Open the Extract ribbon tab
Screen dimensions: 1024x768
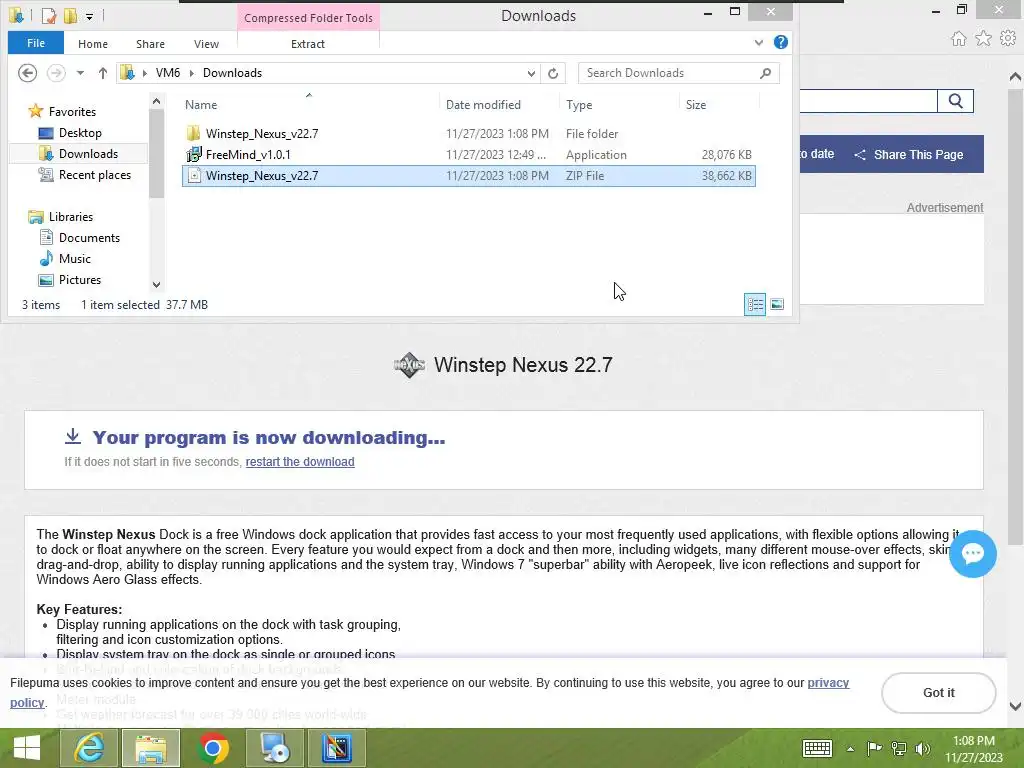(308, 44)
